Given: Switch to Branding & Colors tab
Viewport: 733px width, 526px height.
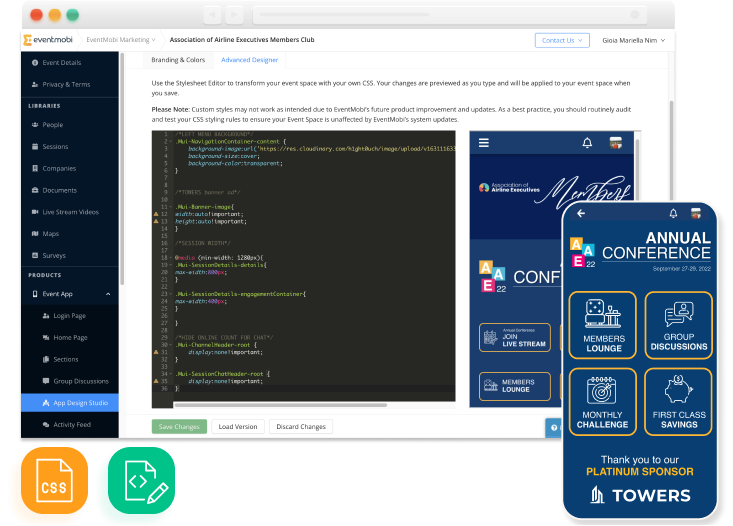Looking at the screenshot, I should click(x=178, y=60).
